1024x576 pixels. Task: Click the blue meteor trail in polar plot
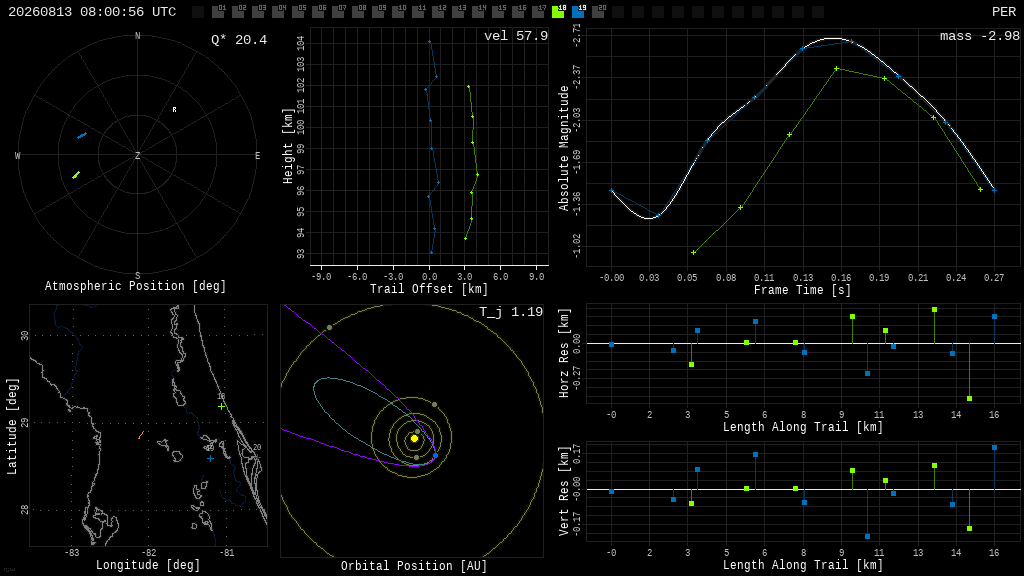82,136
